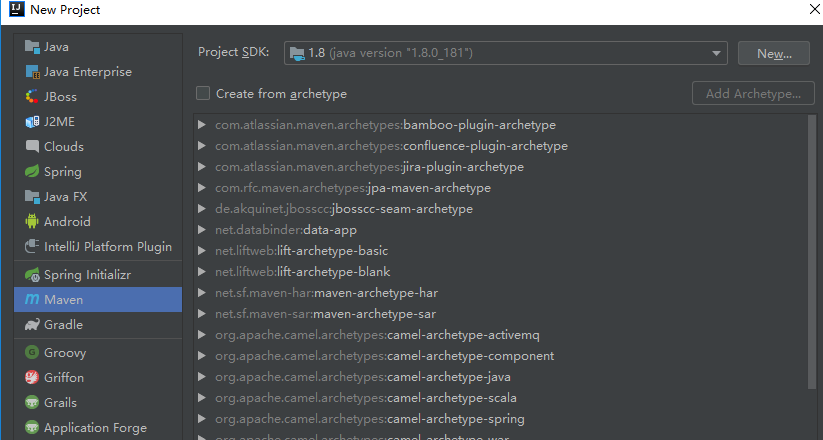Click the SDK folder icon in combo box

coord(297,53)
